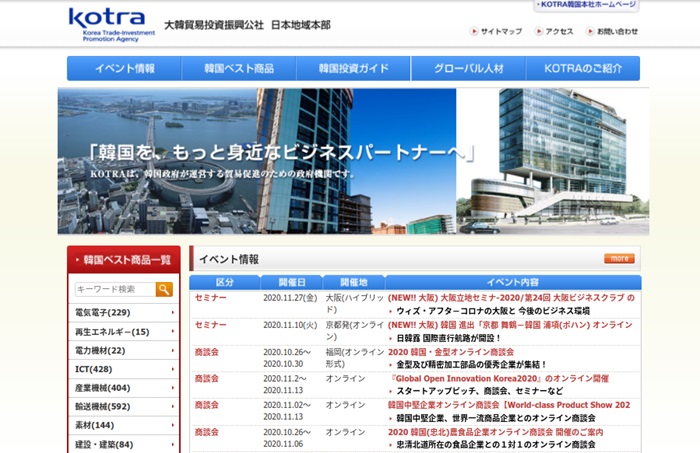Click the glass office building banner photo
Viewport: 700px width, 453px height.
[x=553, y=161]
